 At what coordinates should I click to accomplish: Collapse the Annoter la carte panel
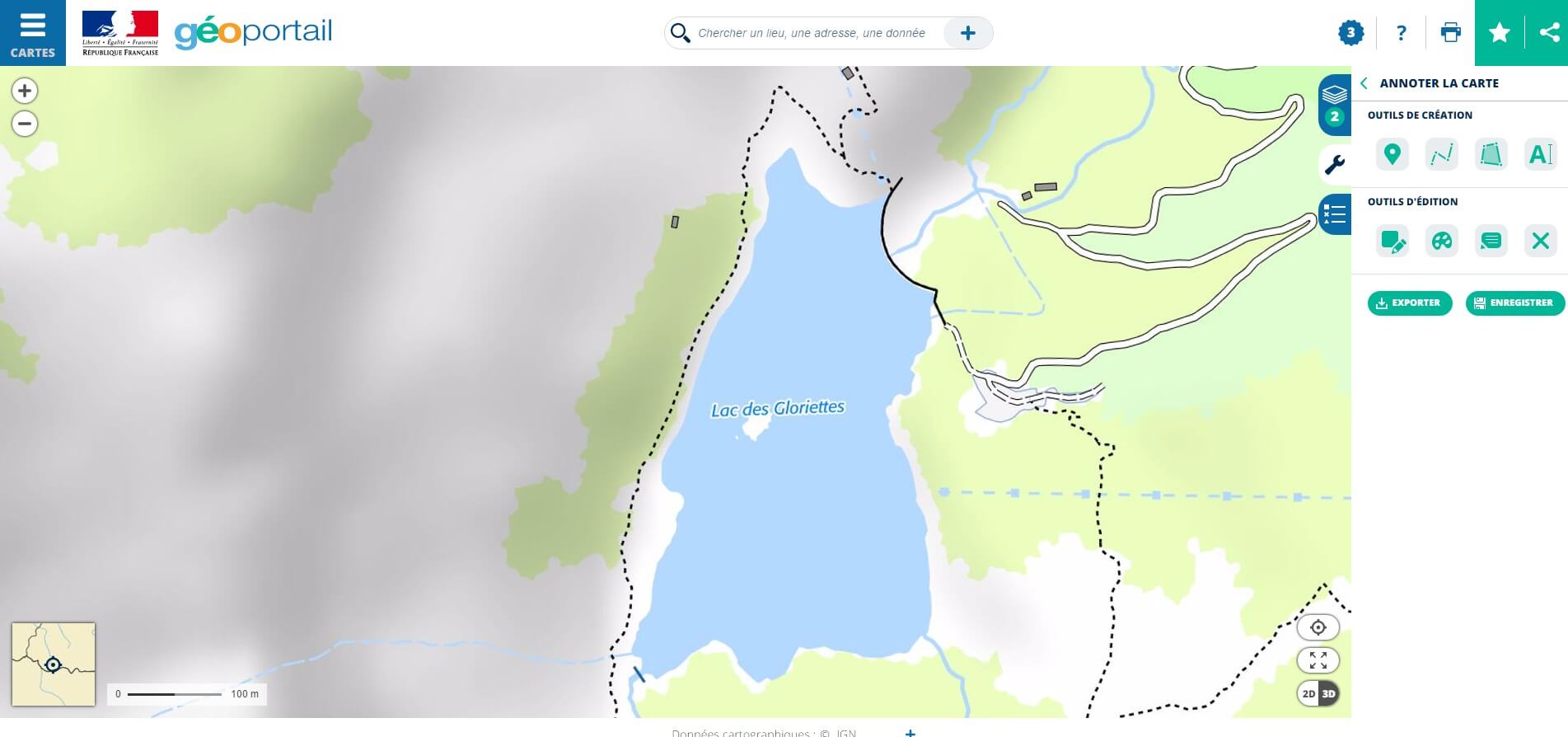1364,83
